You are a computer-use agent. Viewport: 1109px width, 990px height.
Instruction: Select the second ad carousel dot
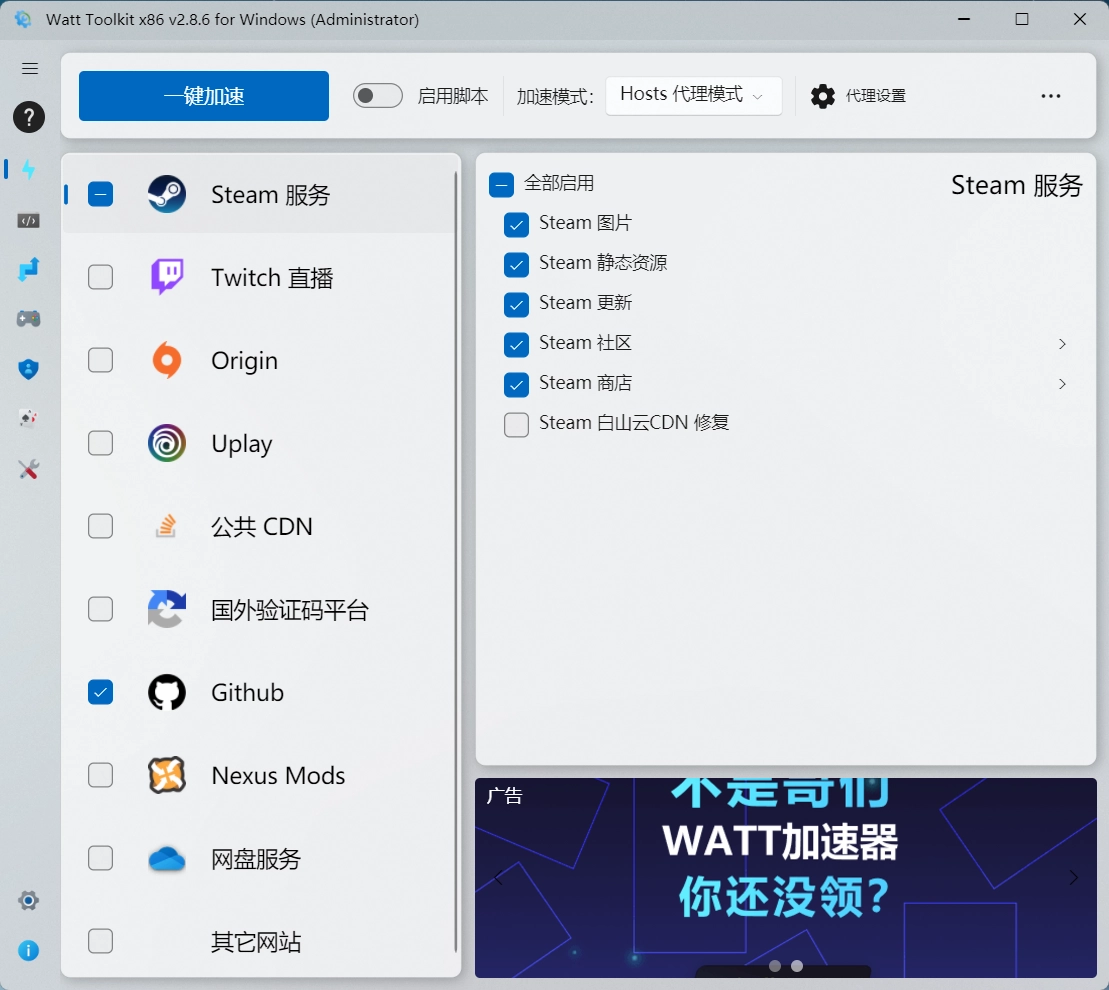[797, 966]
